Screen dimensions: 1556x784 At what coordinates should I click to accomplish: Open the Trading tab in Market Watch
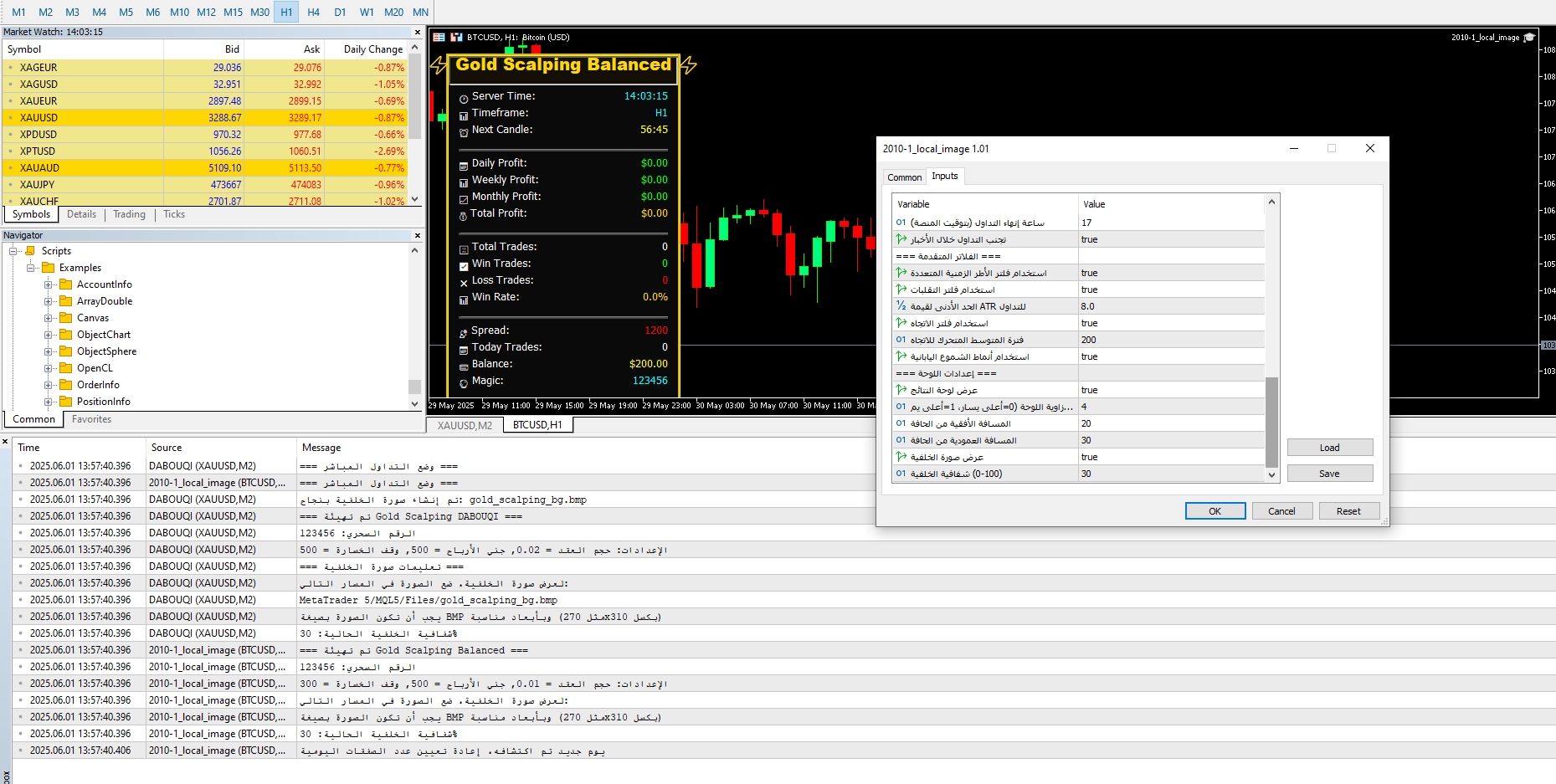coord(129,214)
